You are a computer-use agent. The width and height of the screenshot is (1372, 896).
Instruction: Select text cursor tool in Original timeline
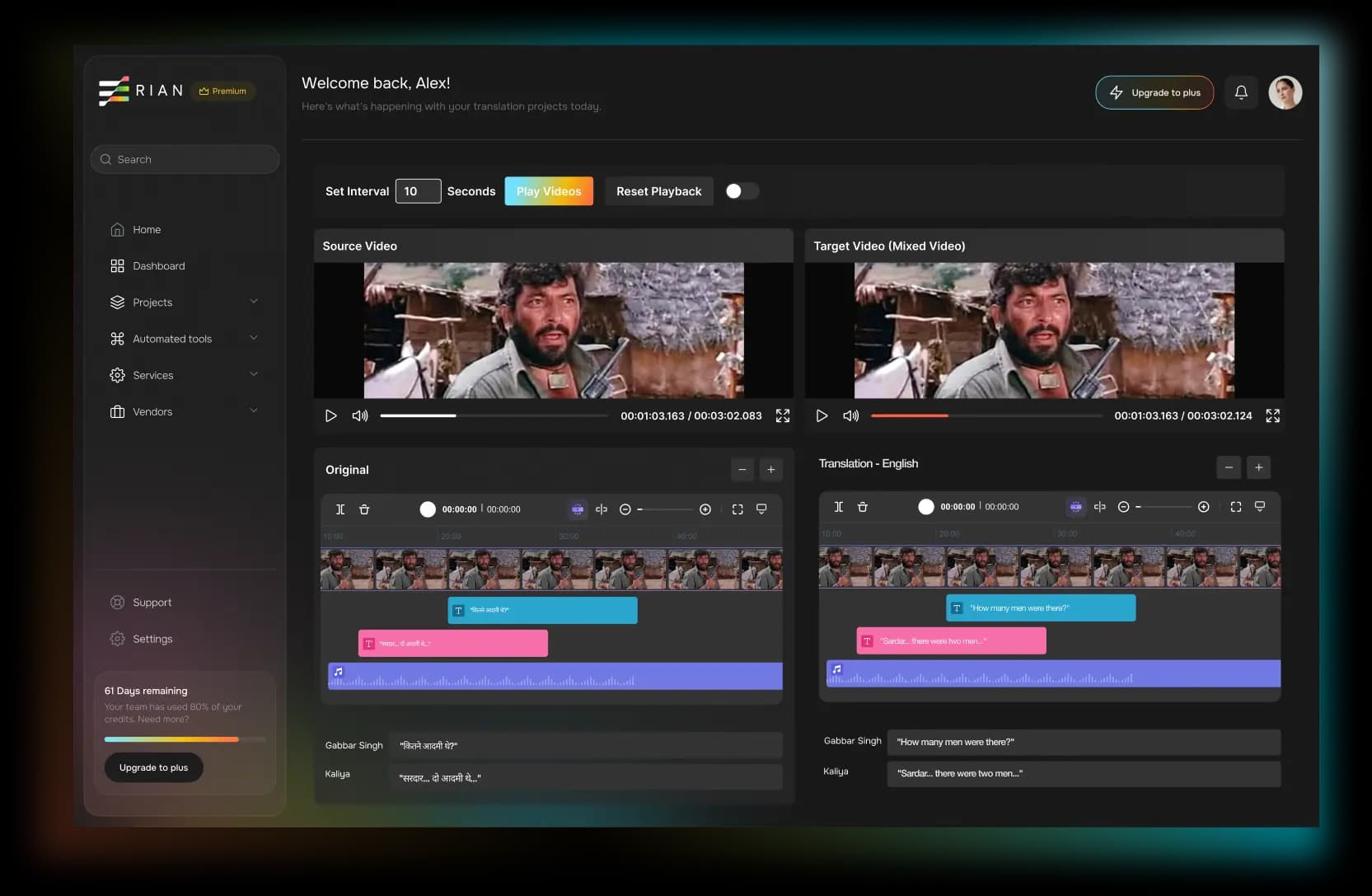340,509
